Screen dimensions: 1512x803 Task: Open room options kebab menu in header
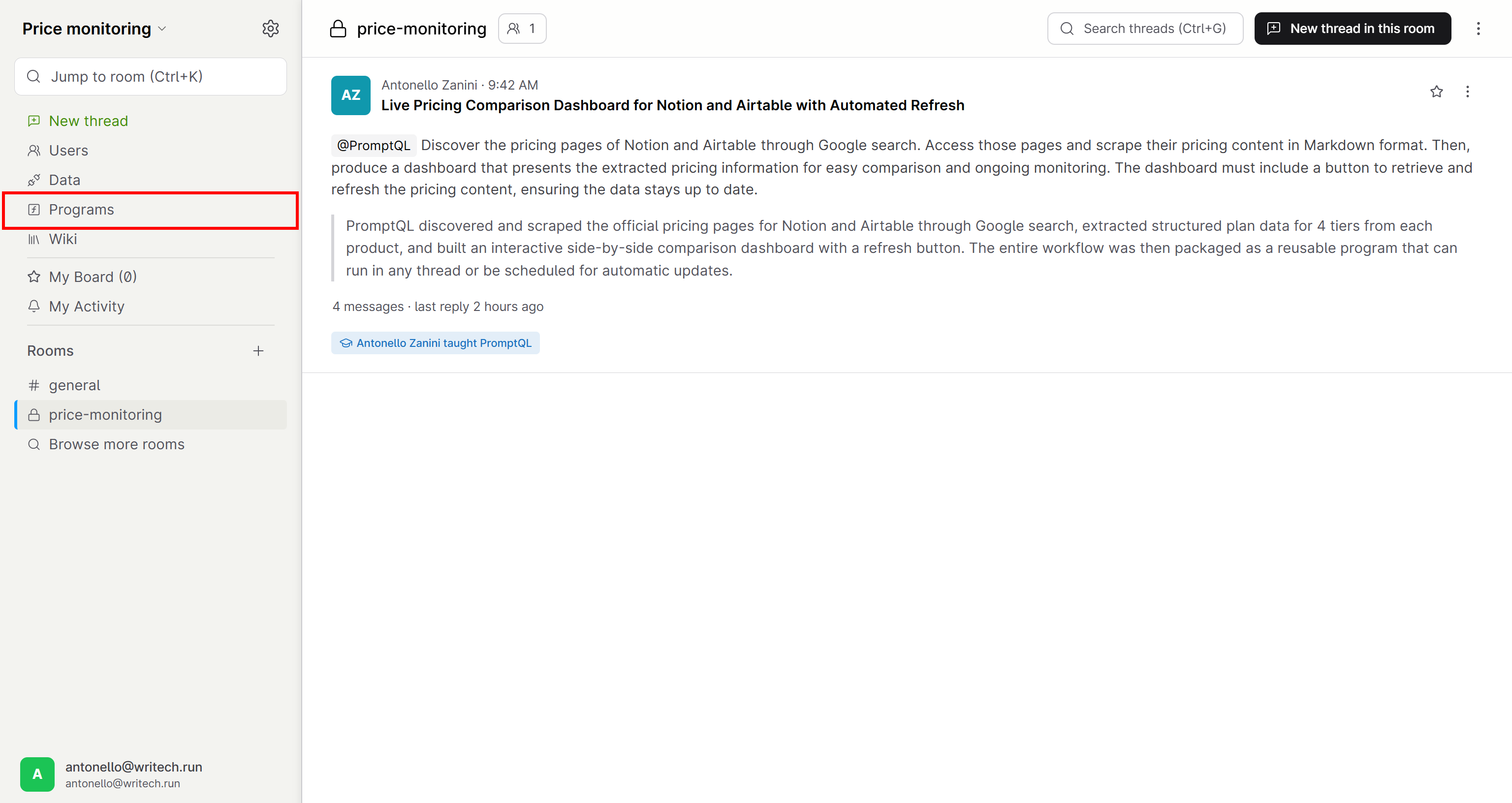pyautogui.click(x=1478, y=28)
